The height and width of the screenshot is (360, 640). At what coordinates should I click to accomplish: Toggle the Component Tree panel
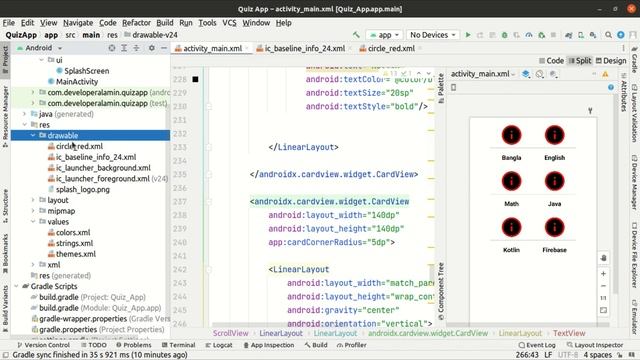pyautogui.click(x=441, y=291)
